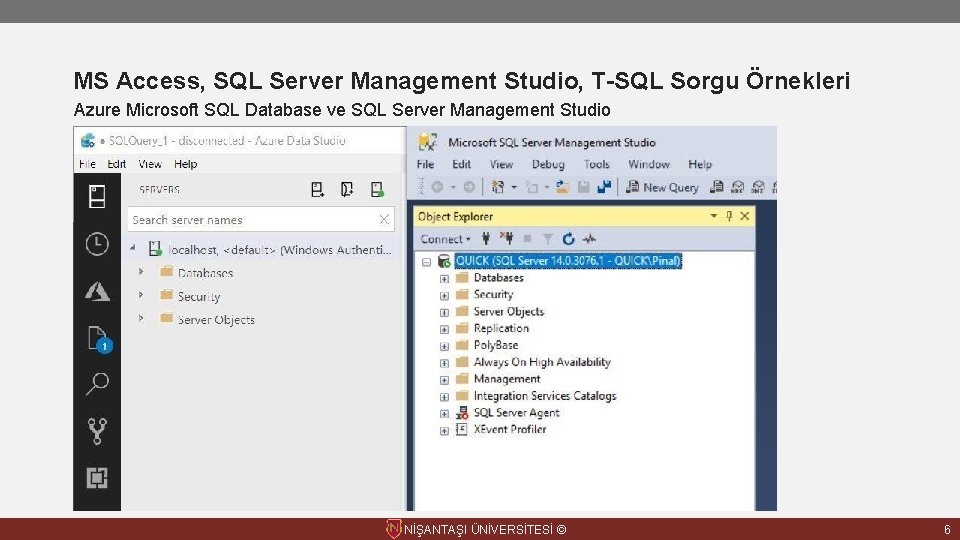Open Help menu in Azure Data Studio
This screenshot has height=540, width=960.
pyautogui.click(x=186, y=164)
